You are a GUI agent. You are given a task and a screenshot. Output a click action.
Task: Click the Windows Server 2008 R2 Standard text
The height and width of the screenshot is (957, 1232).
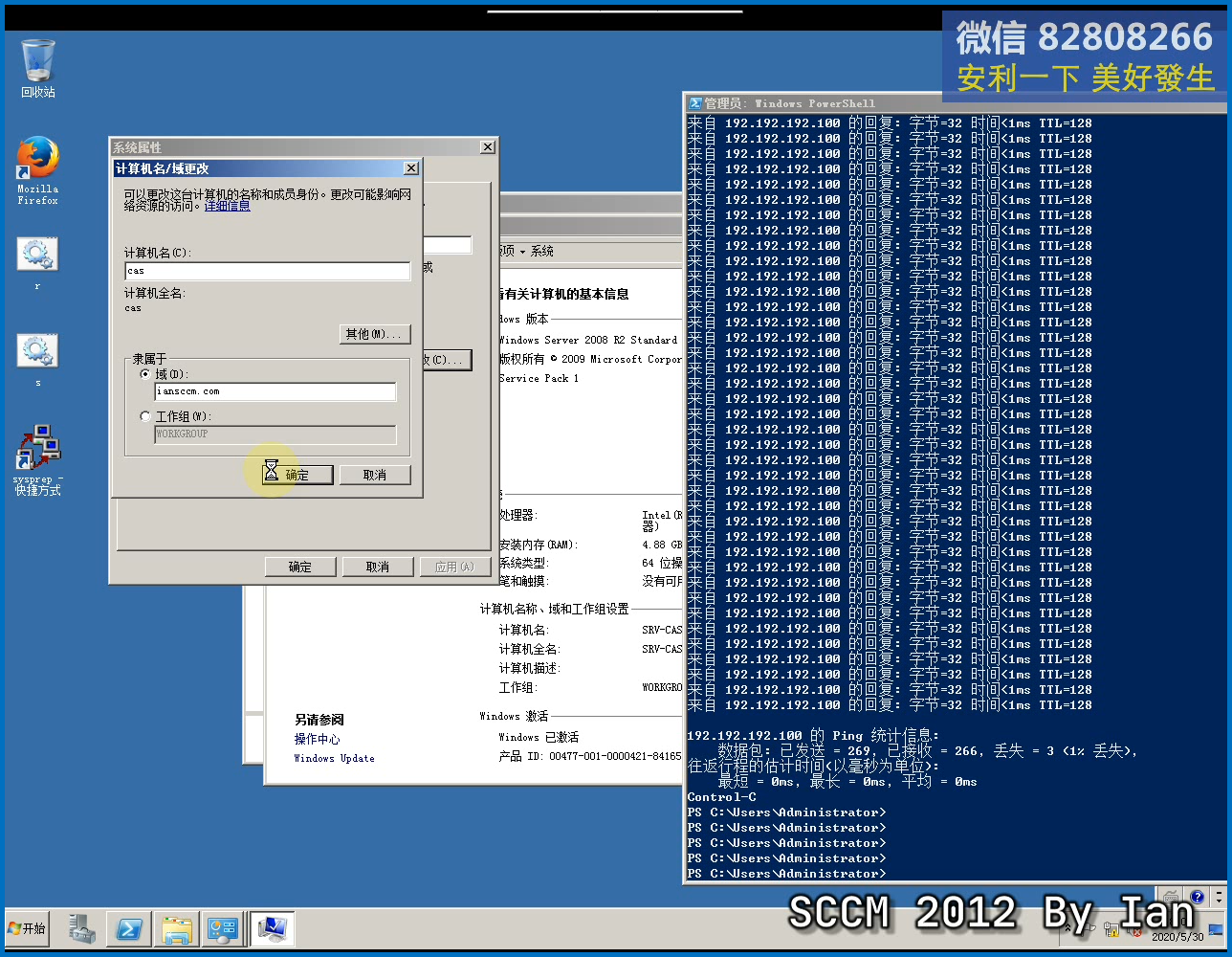(587, 340)
